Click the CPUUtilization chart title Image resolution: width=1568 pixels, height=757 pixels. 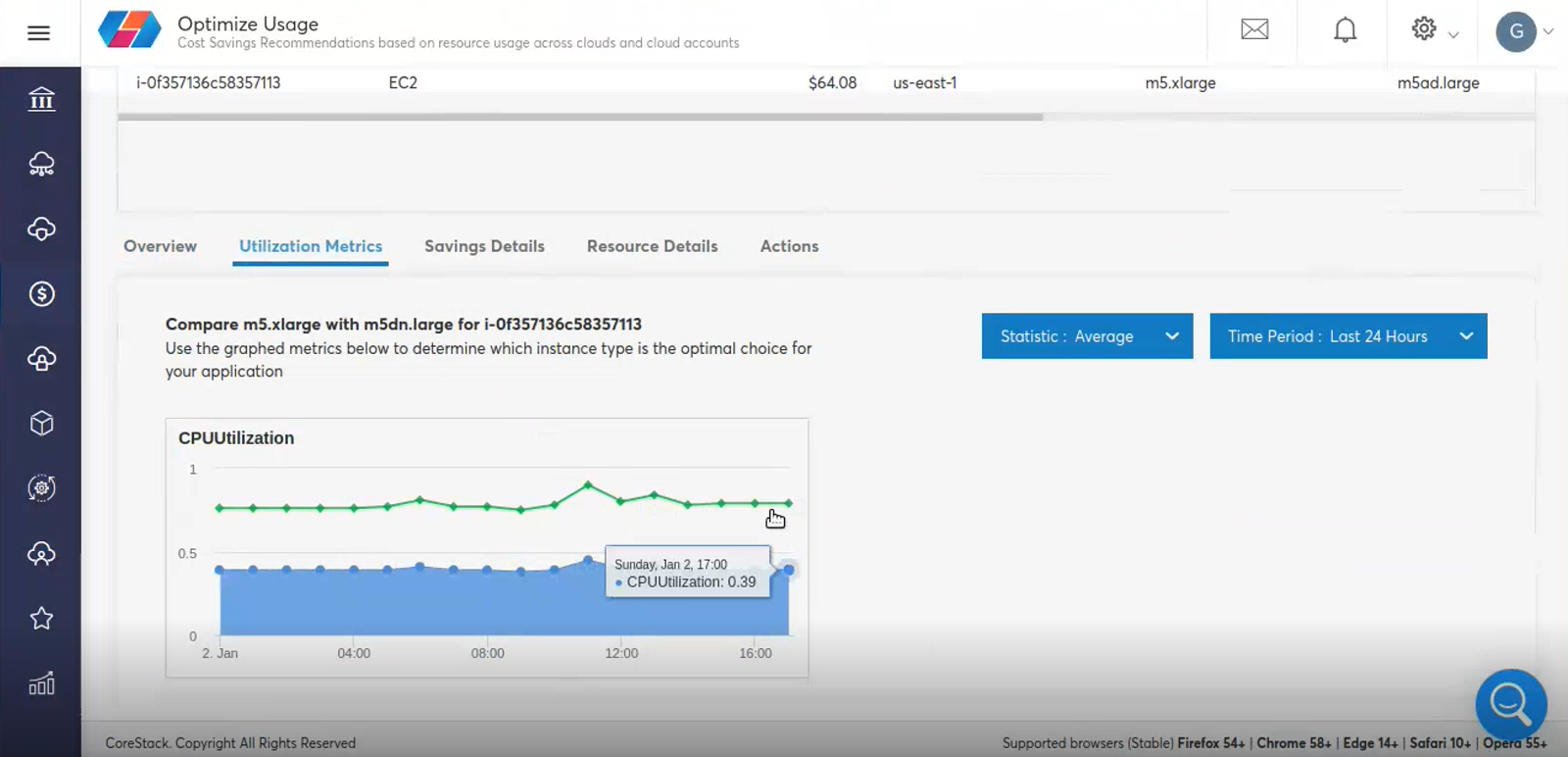tap(236, 438)
